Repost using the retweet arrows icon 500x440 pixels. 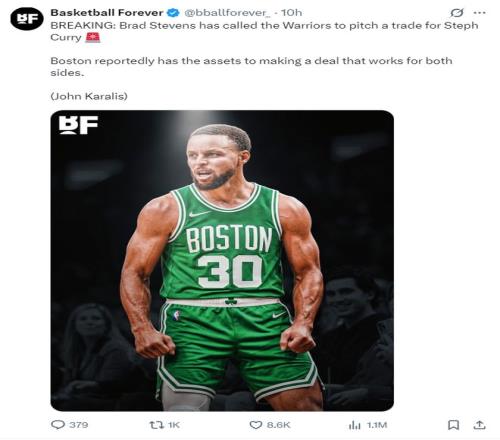point(156,425)
